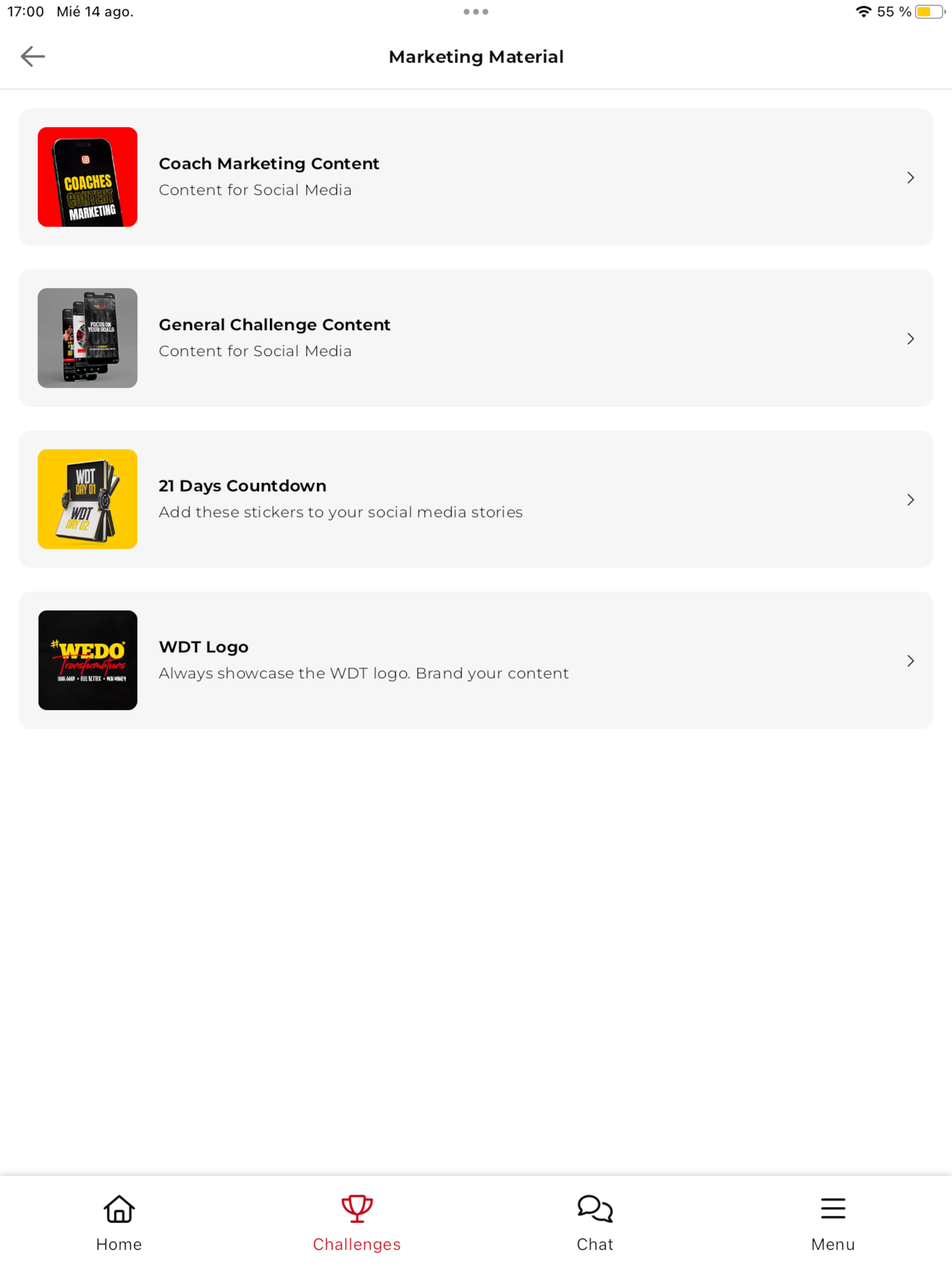Expand General Challenge Content chevron
Viewport: 952px width, 1270px height.
tap(911, 339)
